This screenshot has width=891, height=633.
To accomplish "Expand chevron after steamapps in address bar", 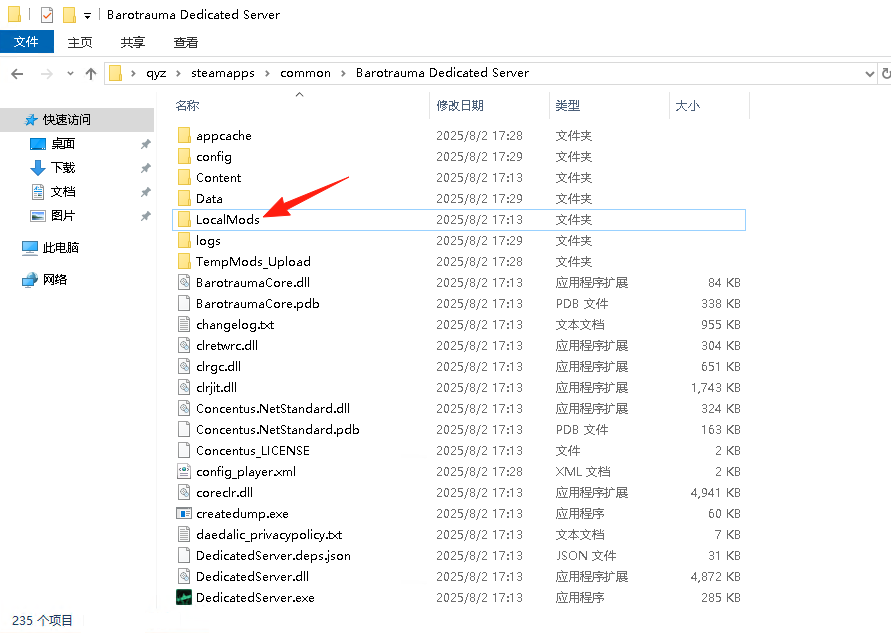I will pyautogui.click(x=267, y=73).
